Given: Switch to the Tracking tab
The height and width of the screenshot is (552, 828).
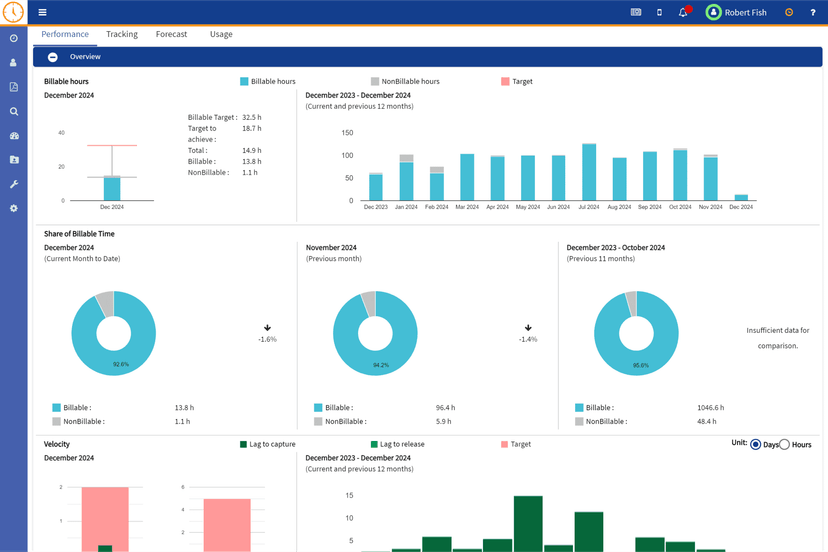Looking at the screenshot, I should pos(122,34).
